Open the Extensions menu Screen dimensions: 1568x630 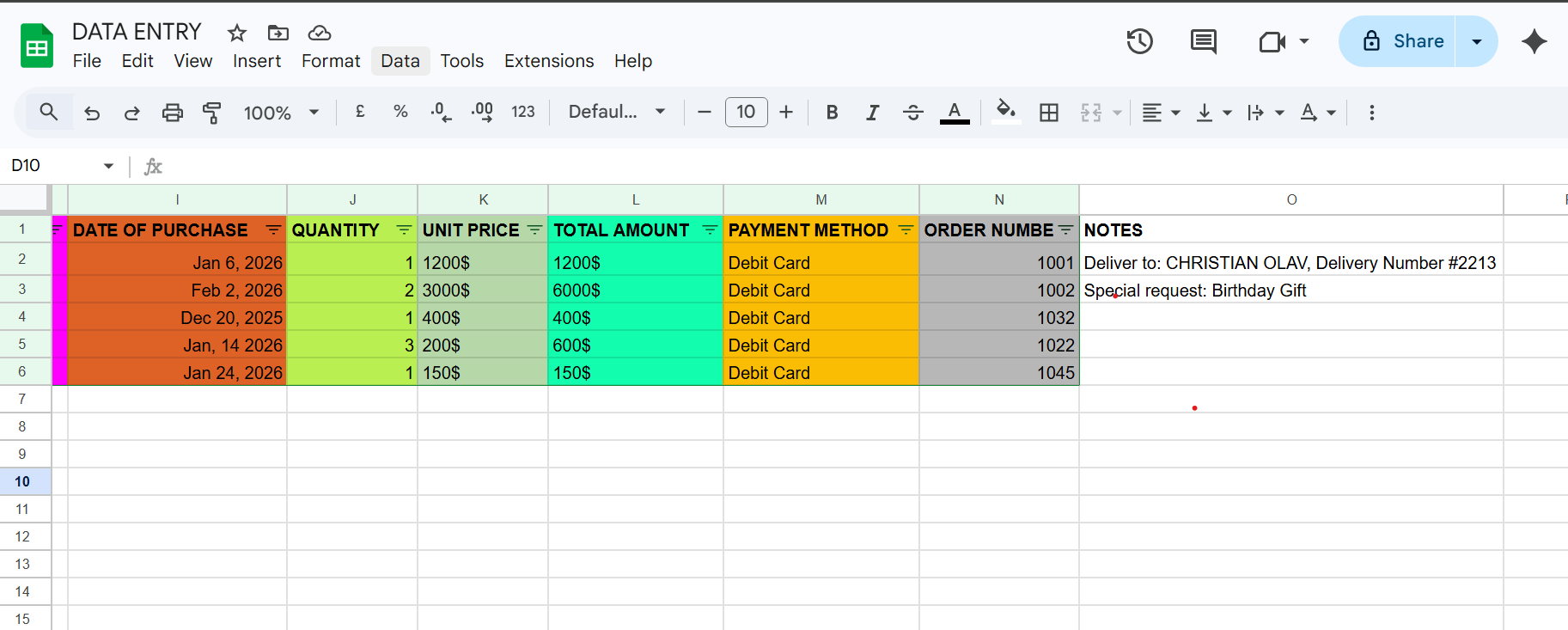click(549, 61)
